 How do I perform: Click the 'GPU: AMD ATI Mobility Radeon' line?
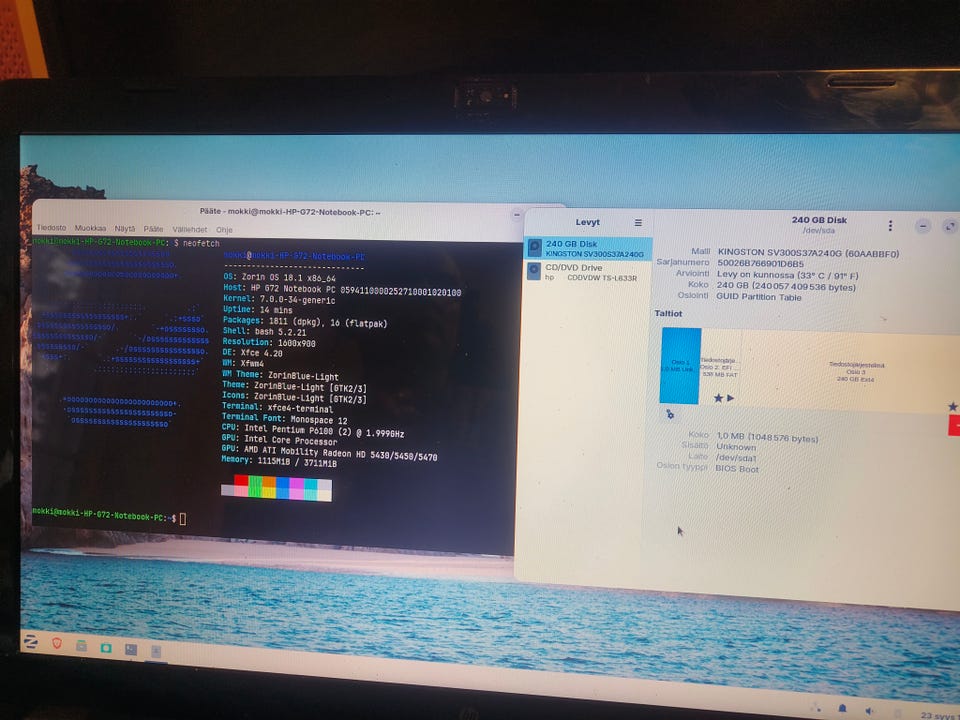(329, 453)
